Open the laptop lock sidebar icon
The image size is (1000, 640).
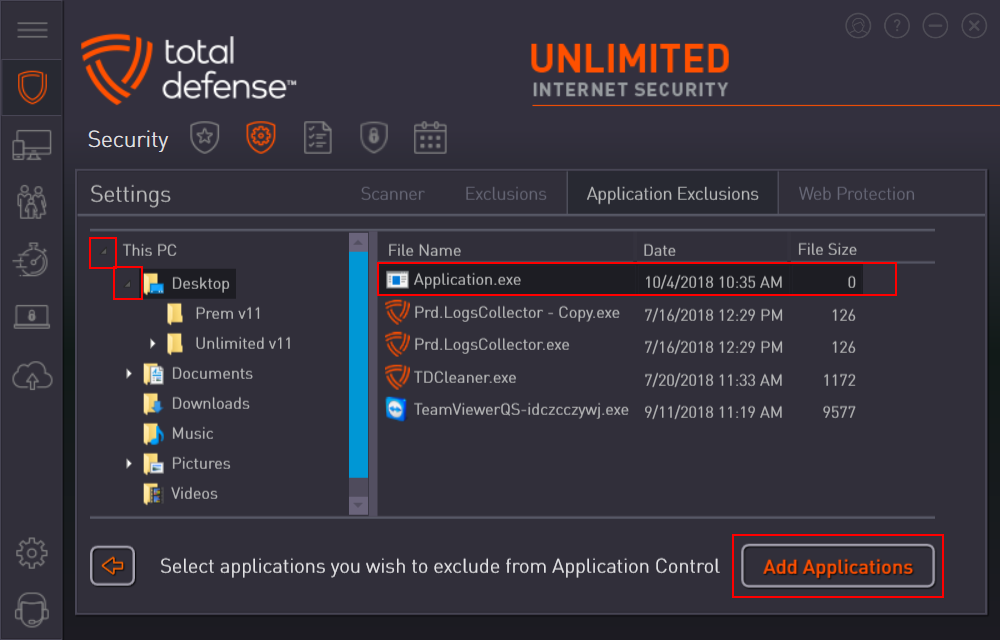point(32,317)
